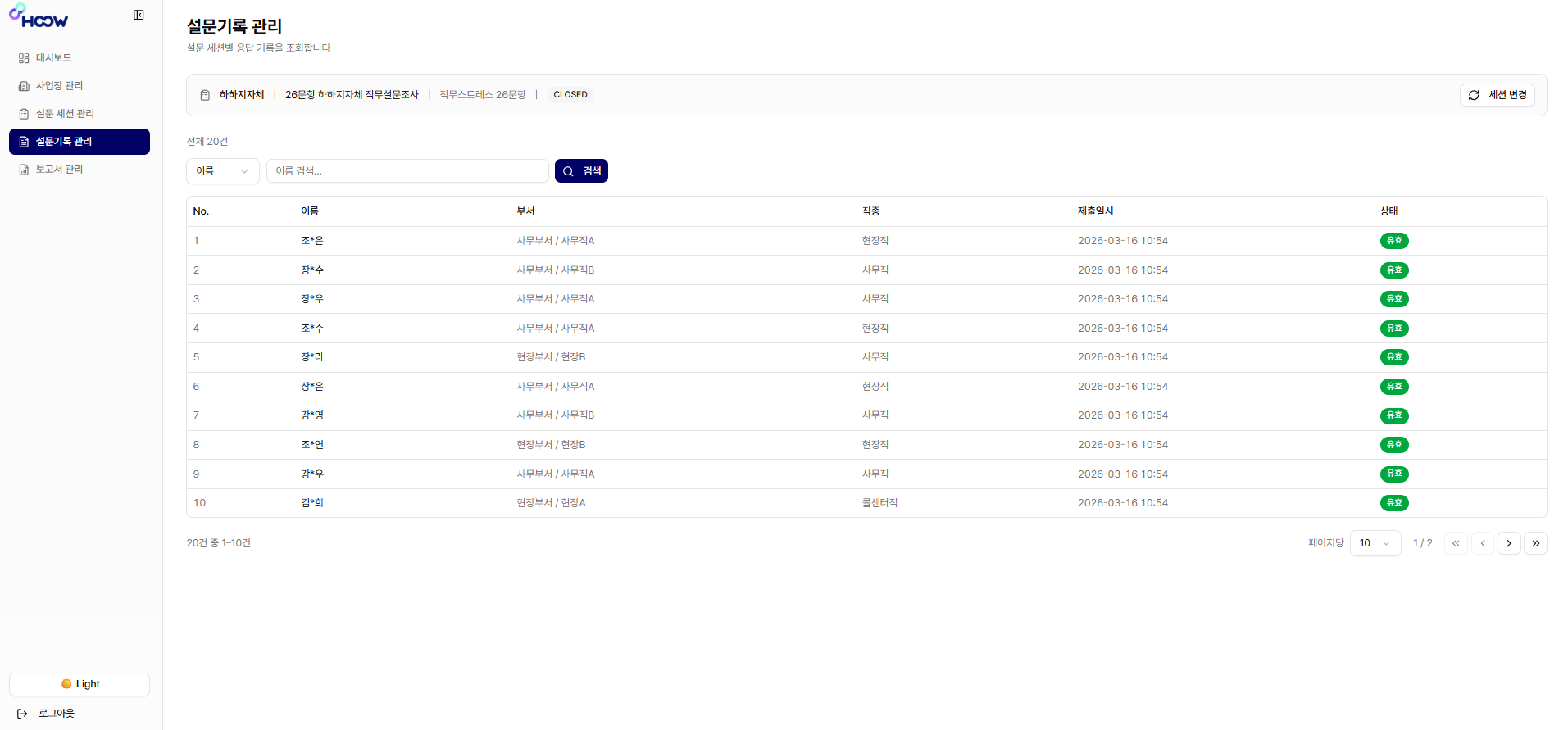
Task: Go to first page icon
Action: [x=1456, y=543]
